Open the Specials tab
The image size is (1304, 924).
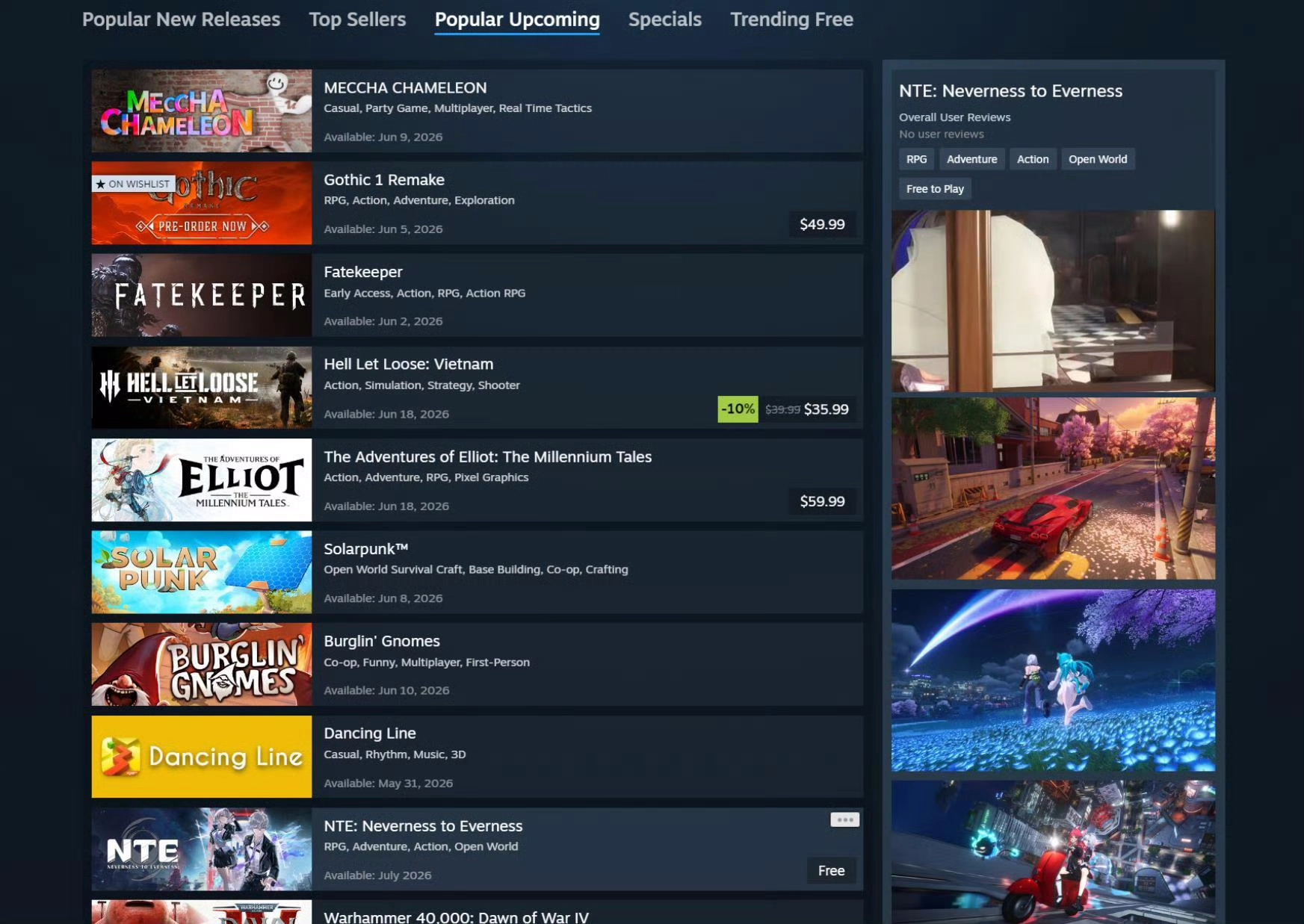[x=664, y=19]
